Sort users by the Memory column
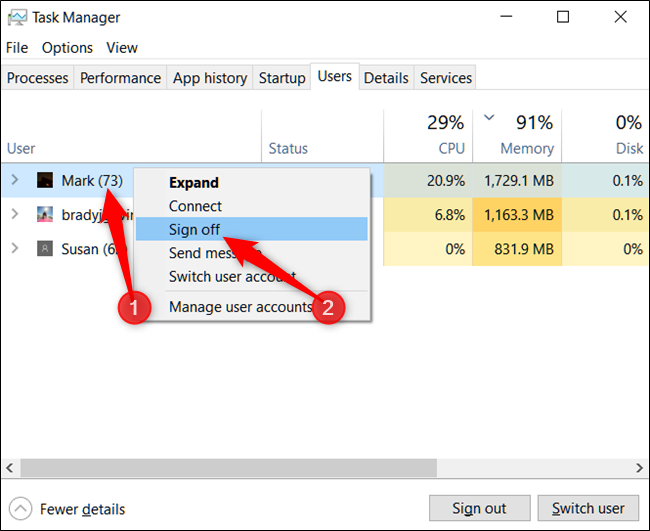 [x=527, y=148]
